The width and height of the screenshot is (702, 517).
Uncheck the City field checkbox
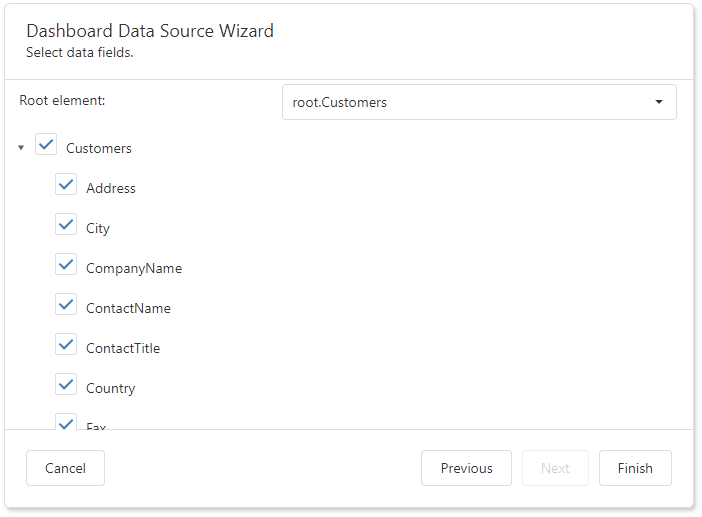tap(66, 225)
